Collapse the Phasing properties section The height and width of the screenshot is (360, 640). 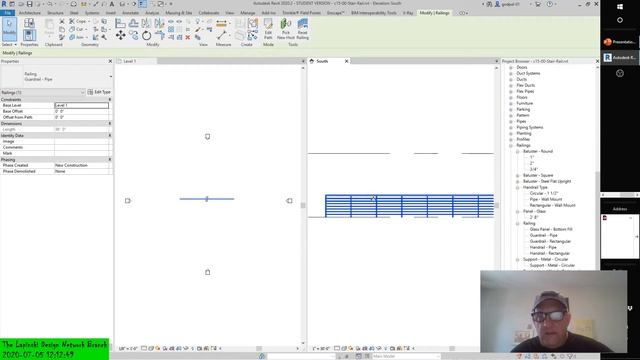(x=109, y=160)
